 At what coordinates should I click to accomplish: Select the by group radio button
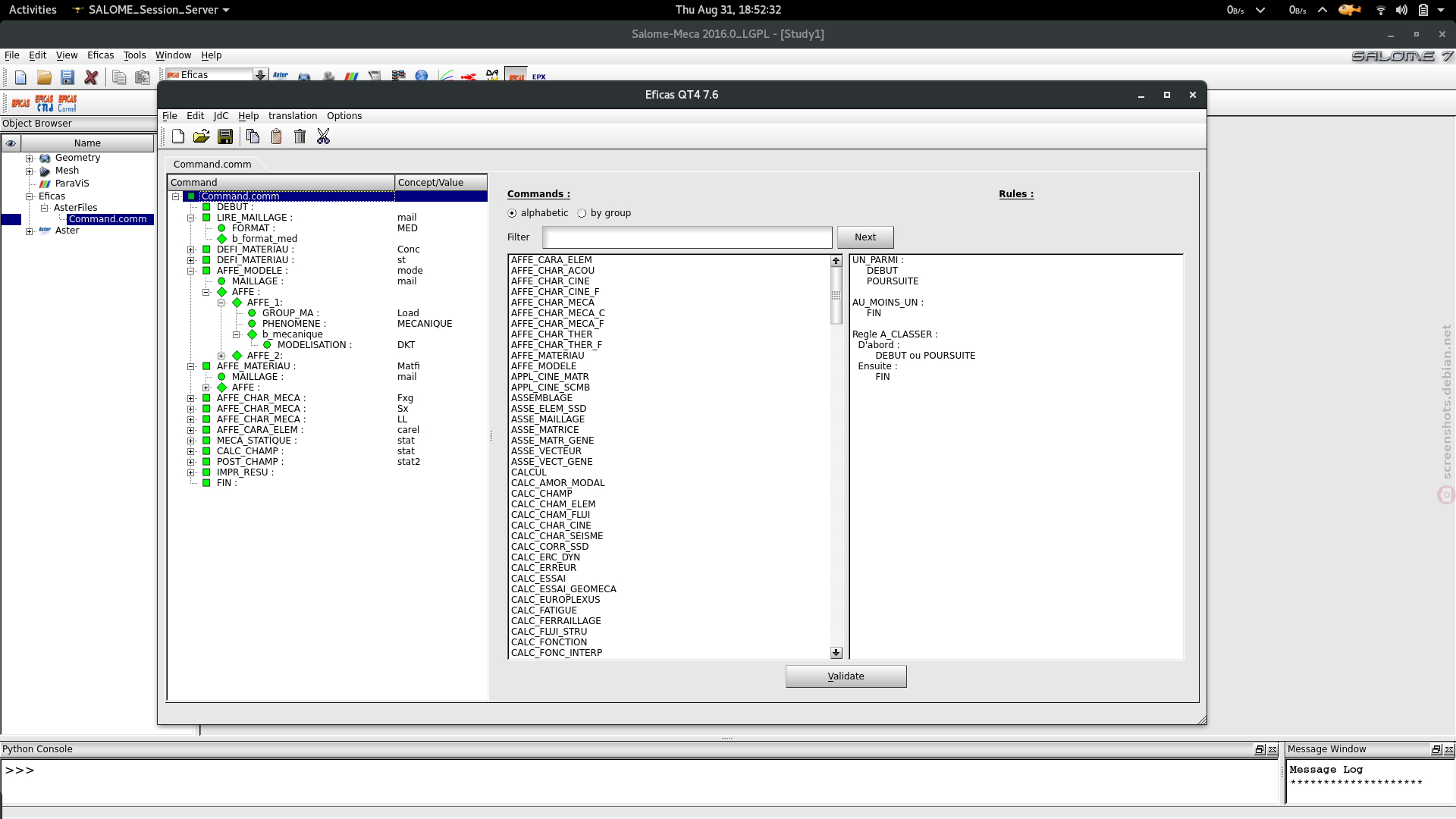tap(582, 213)
